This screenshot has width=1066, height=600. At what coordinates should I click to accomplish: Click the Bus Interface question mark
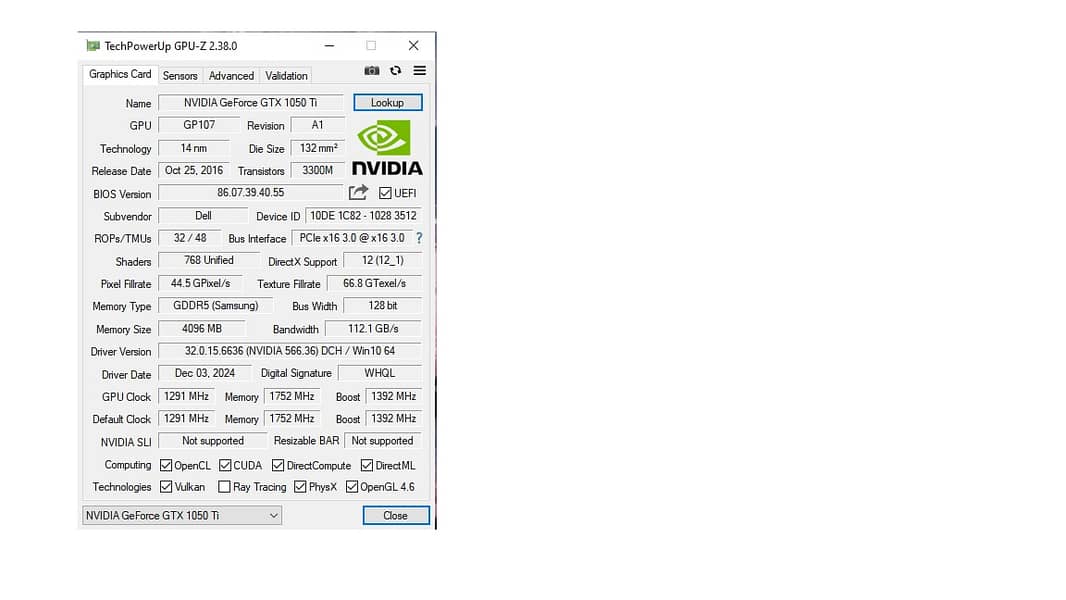(419, 238)
